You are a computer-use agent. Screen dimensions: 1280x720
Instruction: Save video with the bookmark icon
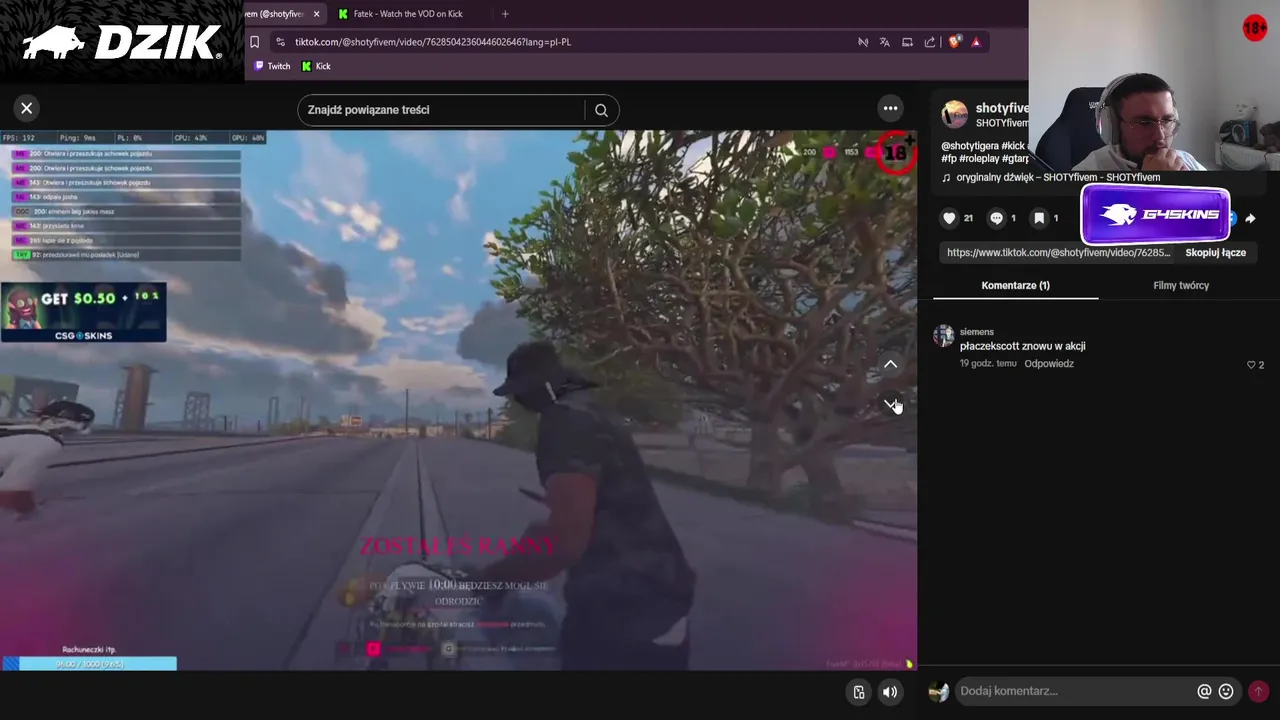1039,218
